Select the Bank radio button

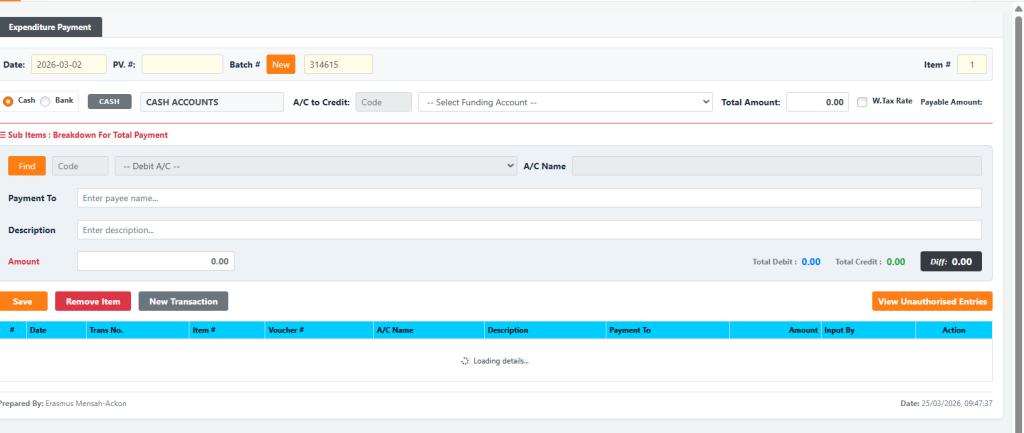pos(45,101)
